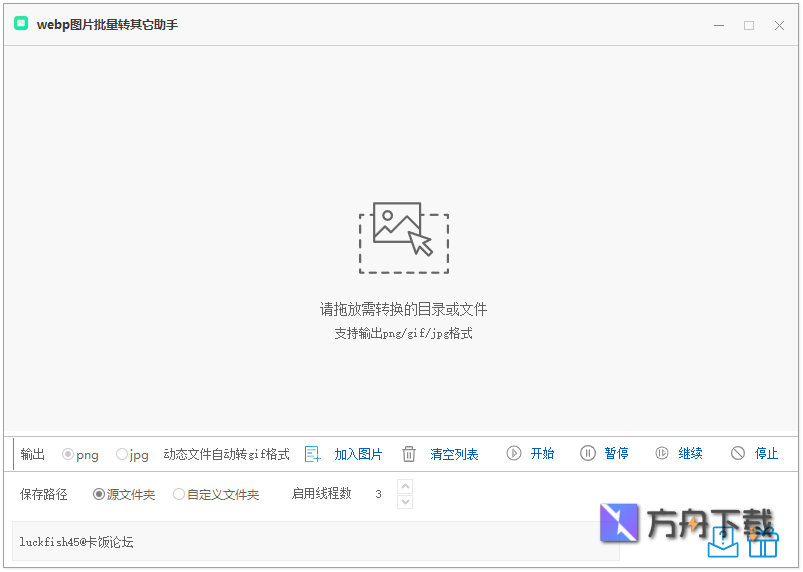
Task: Select the jpg output format radio
Action: pyautogui.click(x=132, y=454)
